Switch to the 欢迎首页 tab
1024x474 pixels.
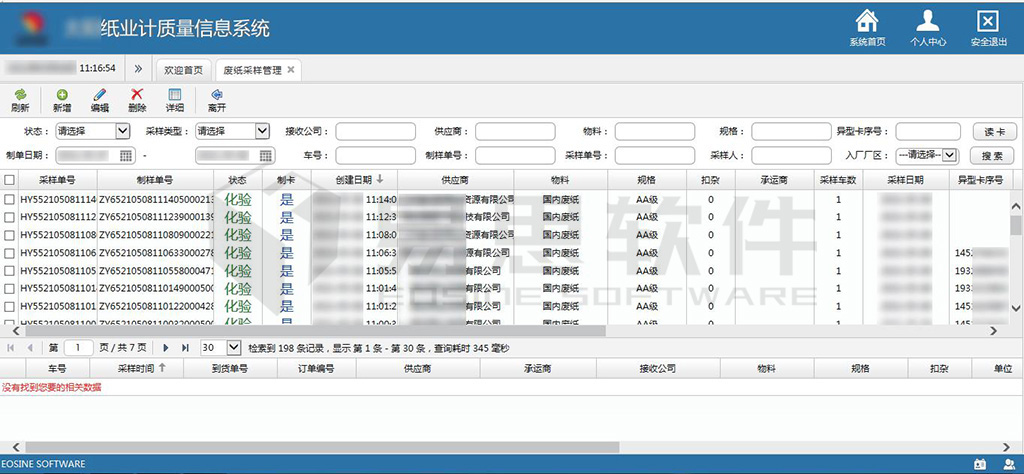pos(183,70)
